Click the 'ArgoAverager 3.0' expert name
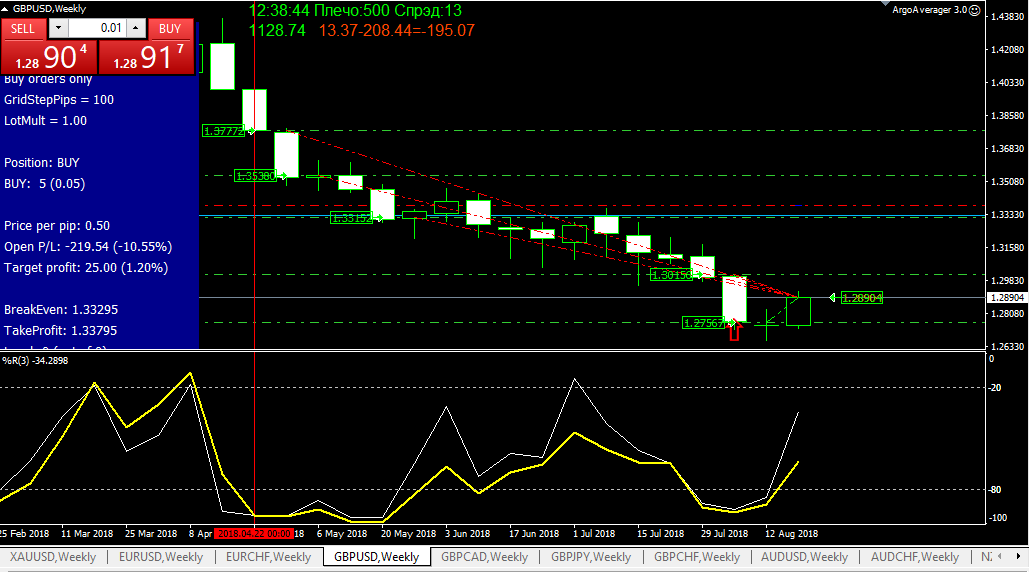The width and height of the screenshot is (1029, 572). tap(930, 10)
